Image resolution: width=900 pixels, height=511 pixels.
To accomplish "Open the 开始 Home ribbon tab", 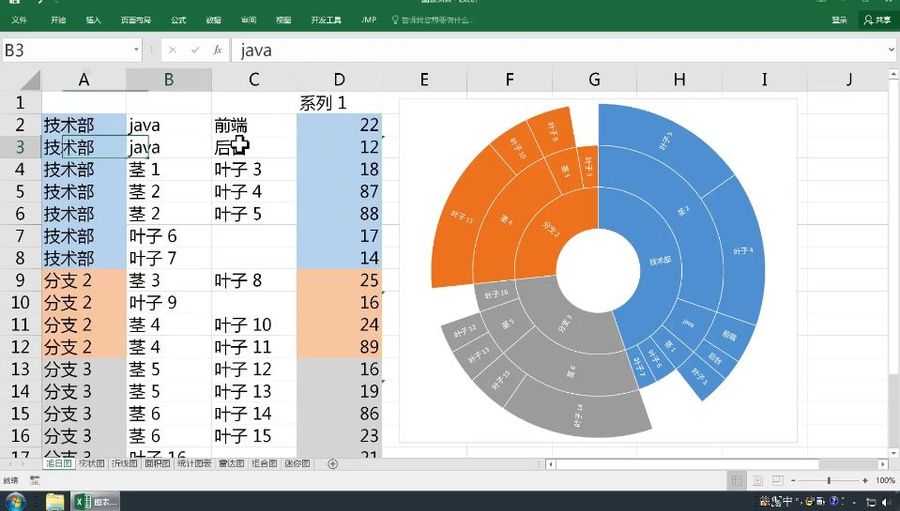I will point(58,20).
